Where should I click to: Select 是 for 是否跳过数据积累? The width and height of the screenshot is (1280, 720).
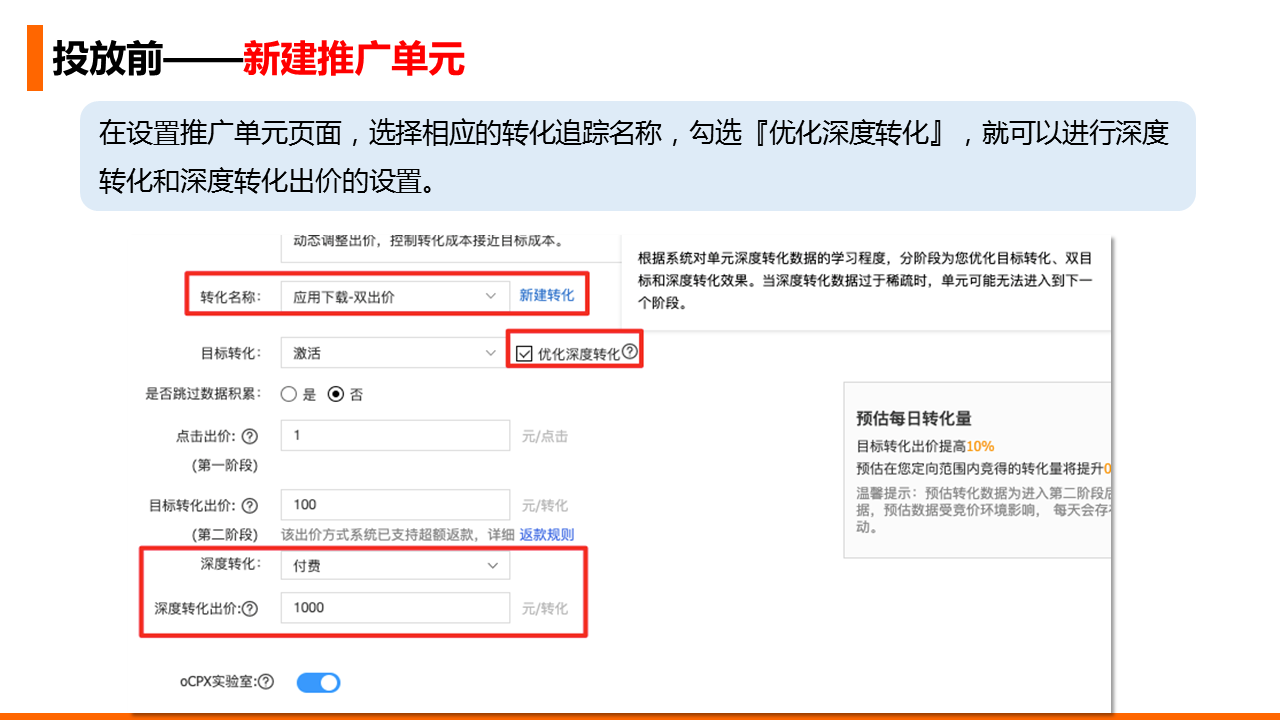tap(289, 394)
